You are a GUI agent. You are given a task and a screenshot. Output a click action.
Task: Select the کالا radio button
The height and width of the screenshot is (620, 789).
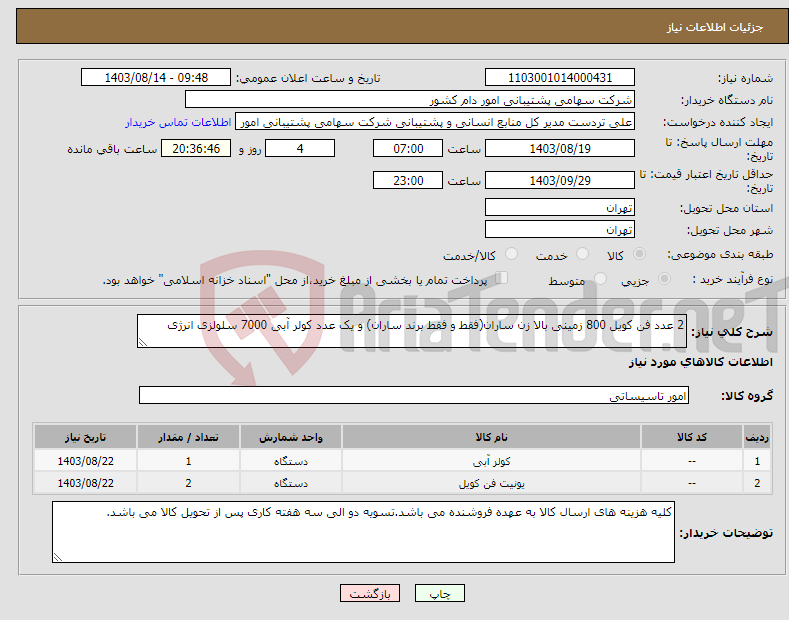click(x=639, y=254)
